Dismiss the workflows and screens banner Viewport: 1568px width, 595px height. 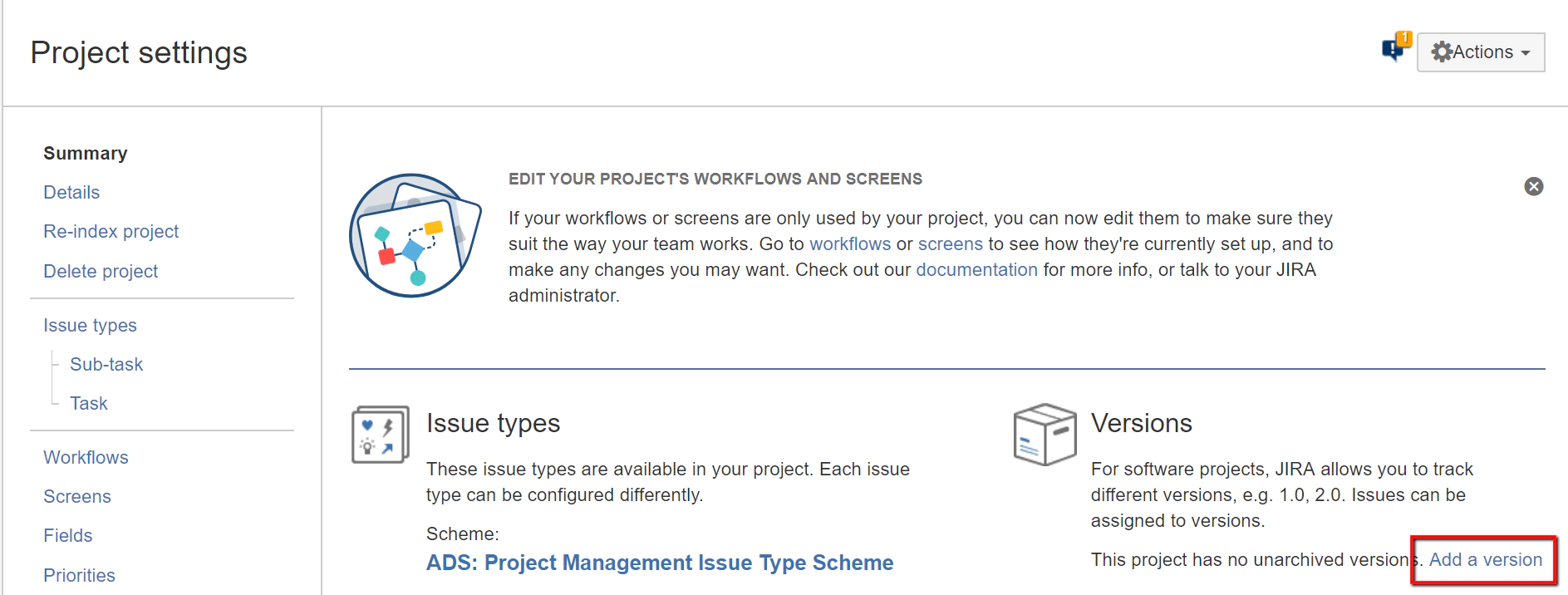point(1533,186)
